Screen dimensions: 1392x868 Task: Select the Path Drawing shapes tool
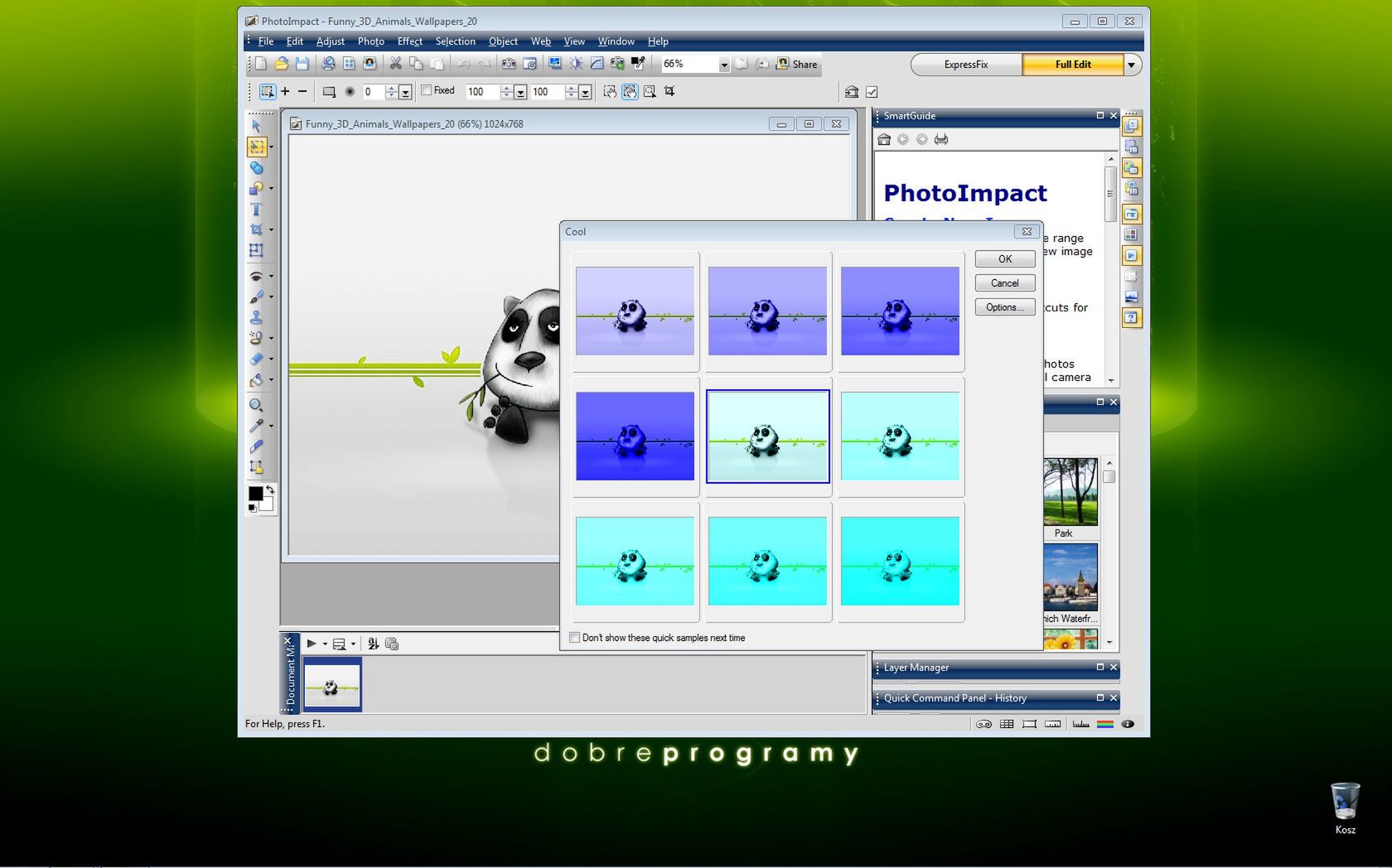(256, 188)
